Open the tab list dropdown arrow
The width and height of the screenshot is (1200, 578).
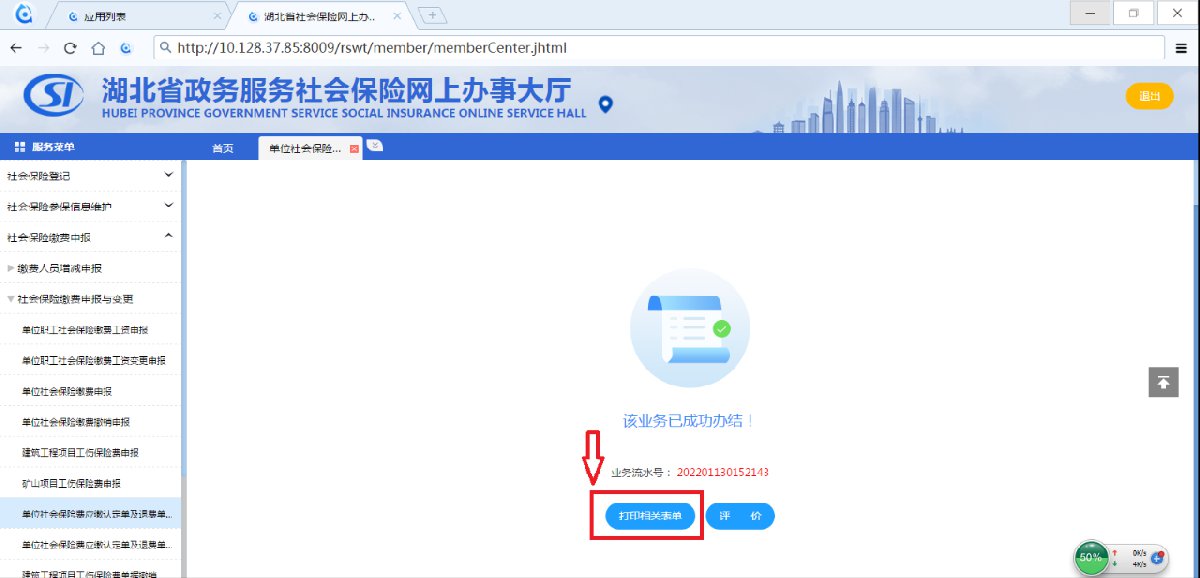[375, 144]
